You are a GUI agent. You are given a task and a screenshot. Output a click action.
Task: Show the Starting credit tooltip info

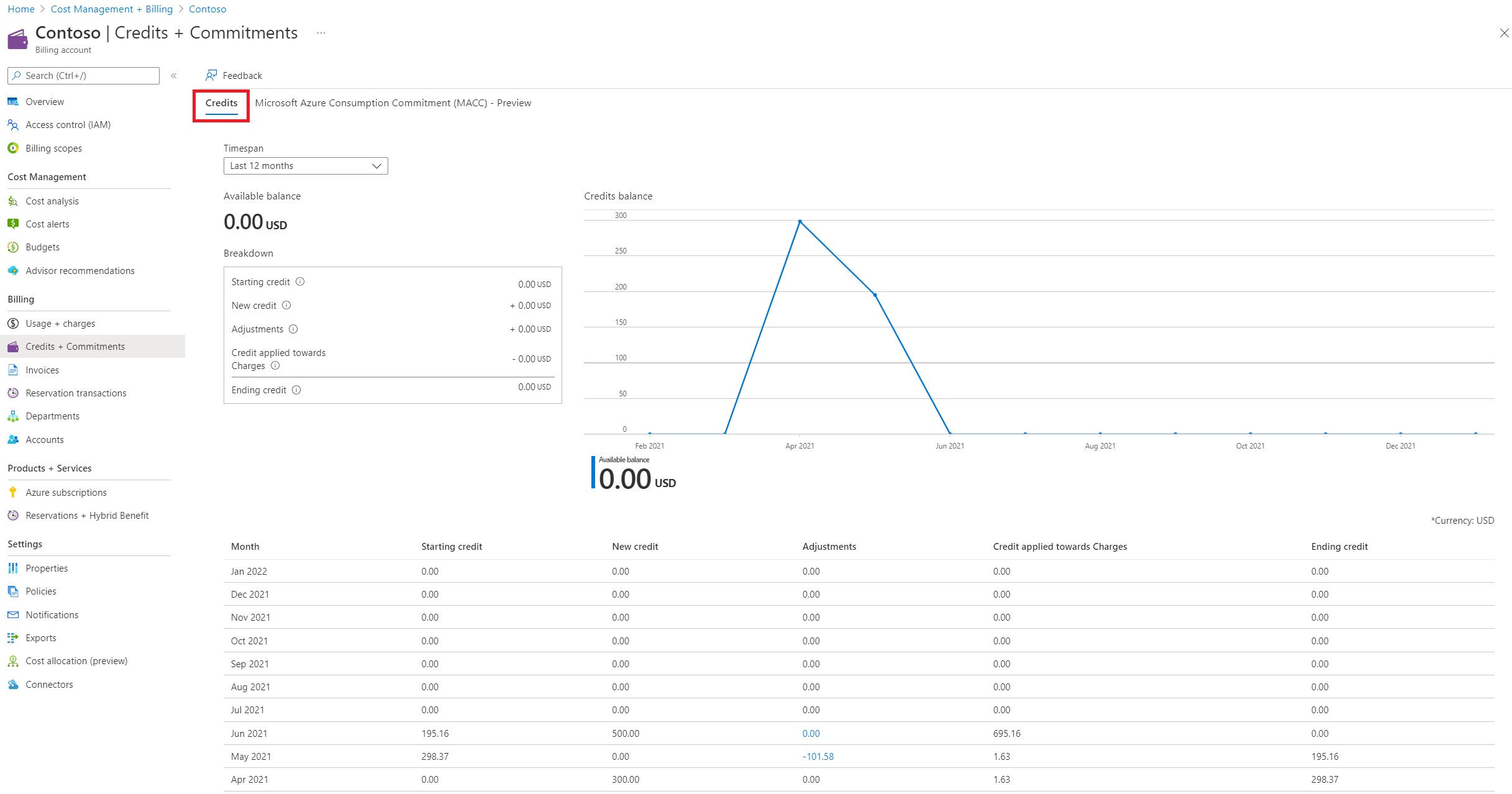(300, 282)
